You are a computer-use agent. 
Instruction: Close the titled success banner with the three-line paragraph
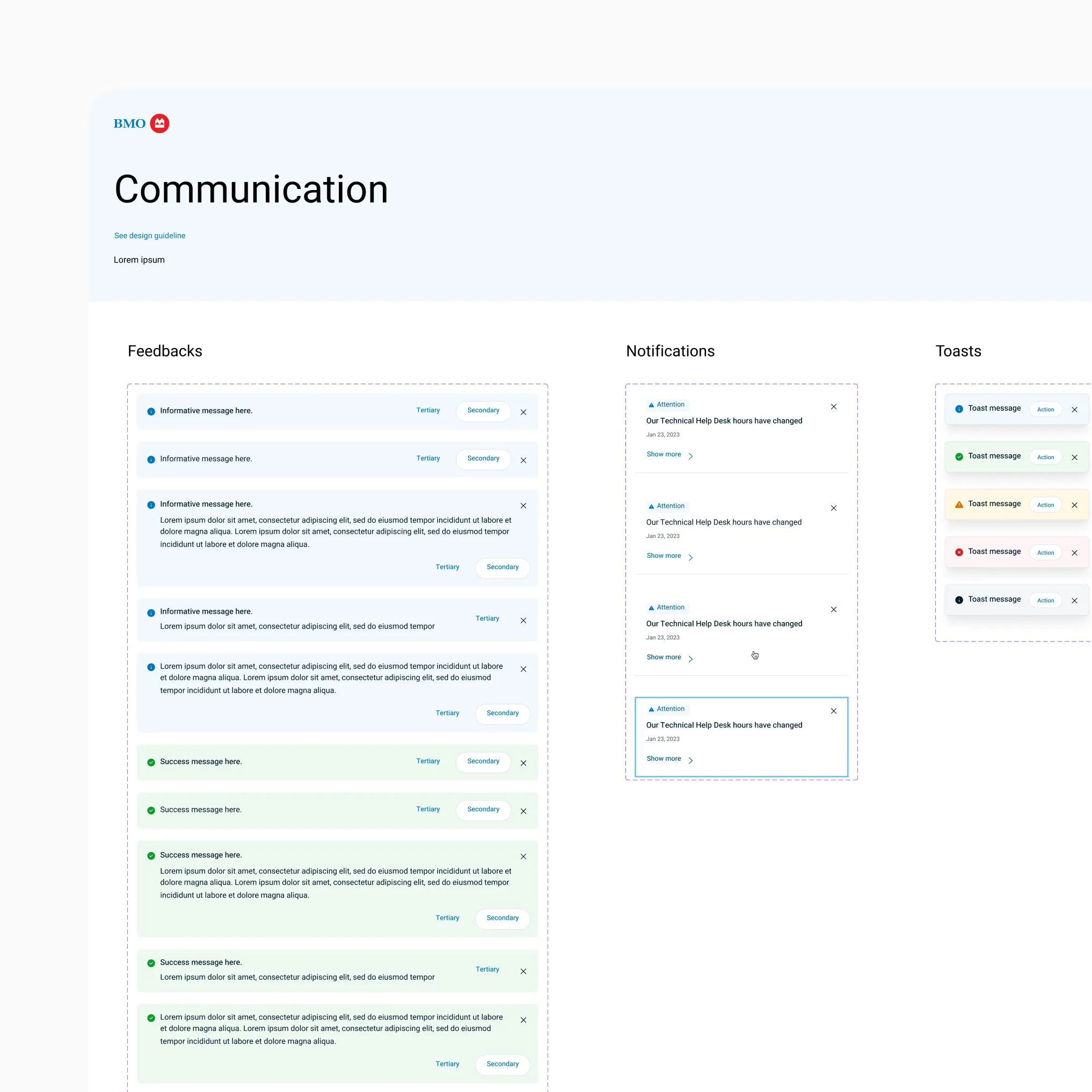click(523, 857)
